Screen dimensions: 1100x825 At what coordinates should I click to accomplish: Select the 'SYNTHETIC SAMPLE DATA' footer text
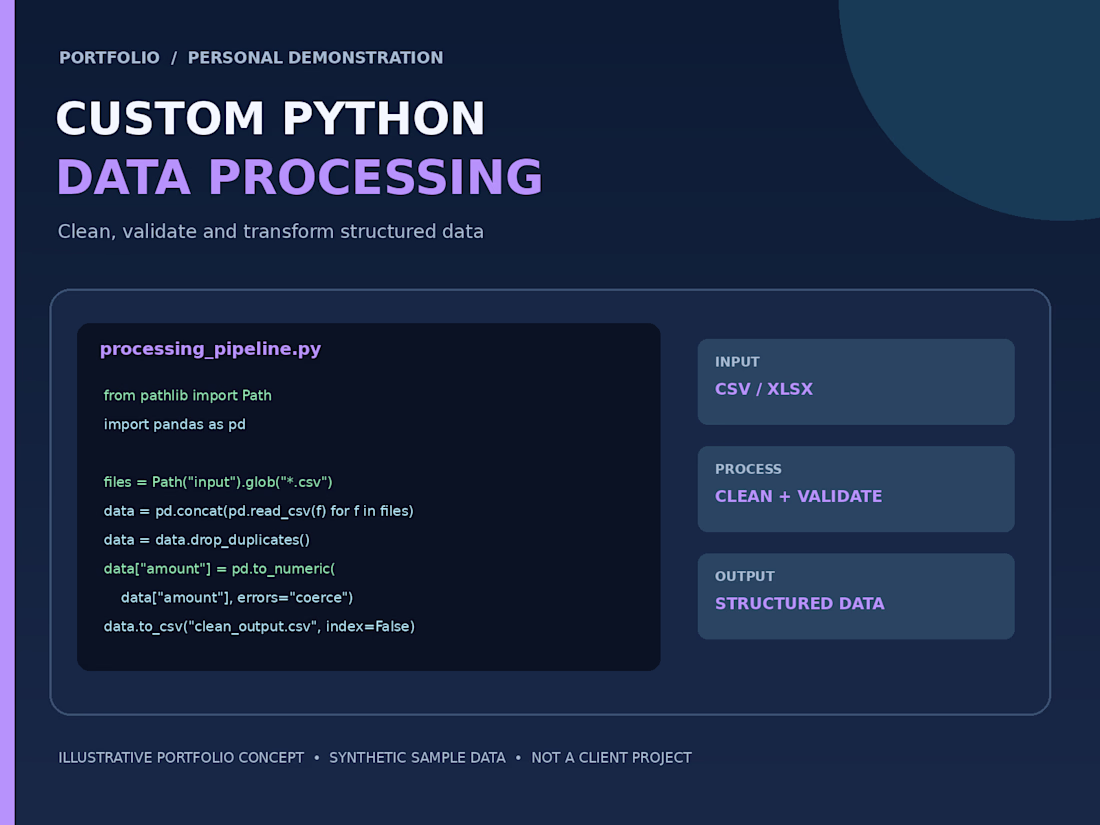[417, 758]
